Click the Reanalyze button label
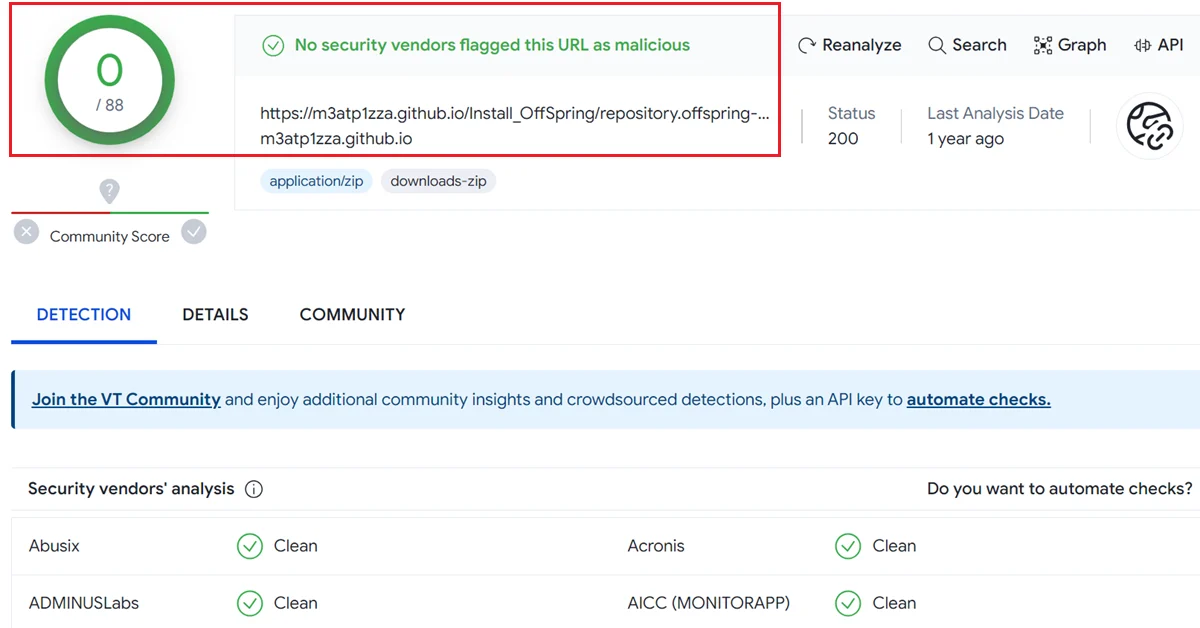Screen dimensions: 1200x628 point(862,45)
